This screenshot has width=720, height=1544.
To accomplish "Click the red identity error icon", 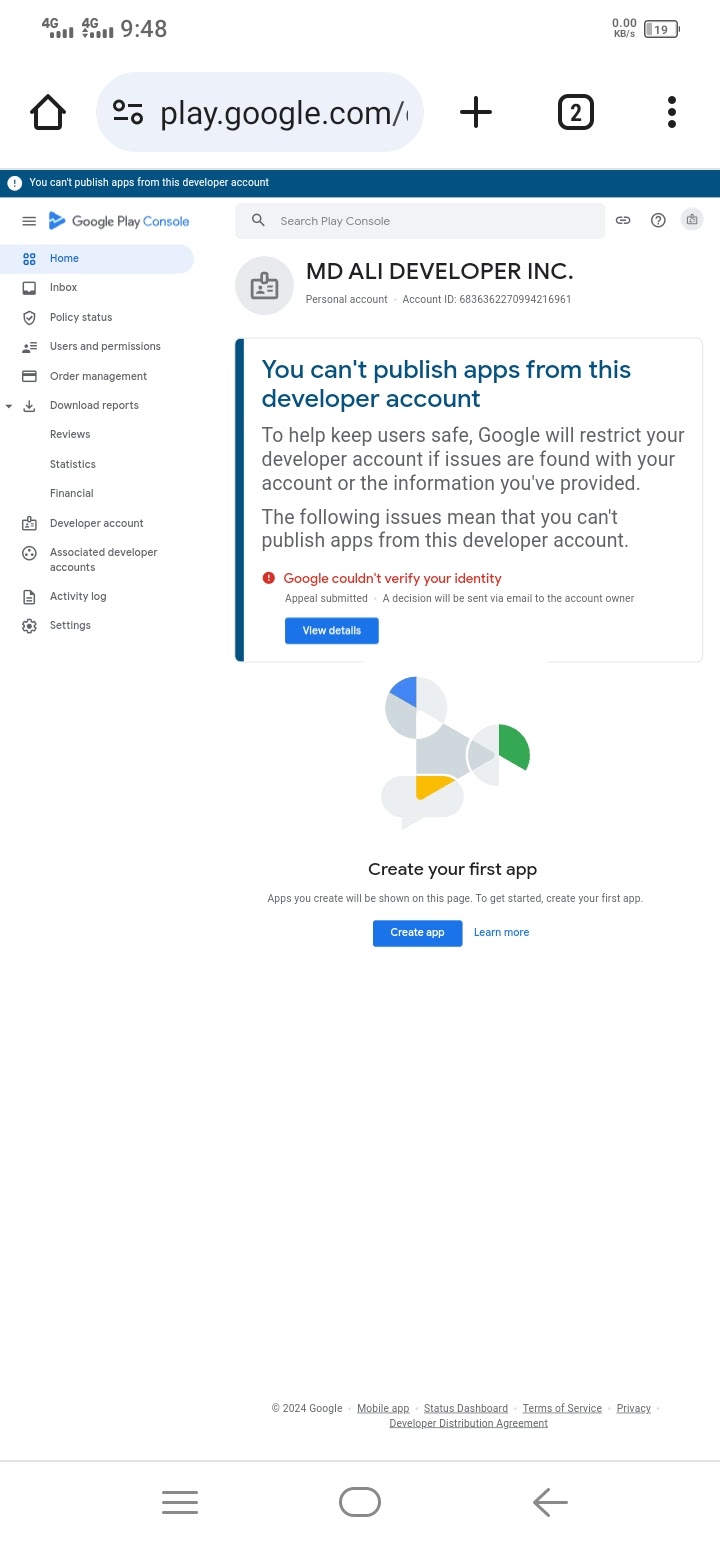I will click(268, 578).
